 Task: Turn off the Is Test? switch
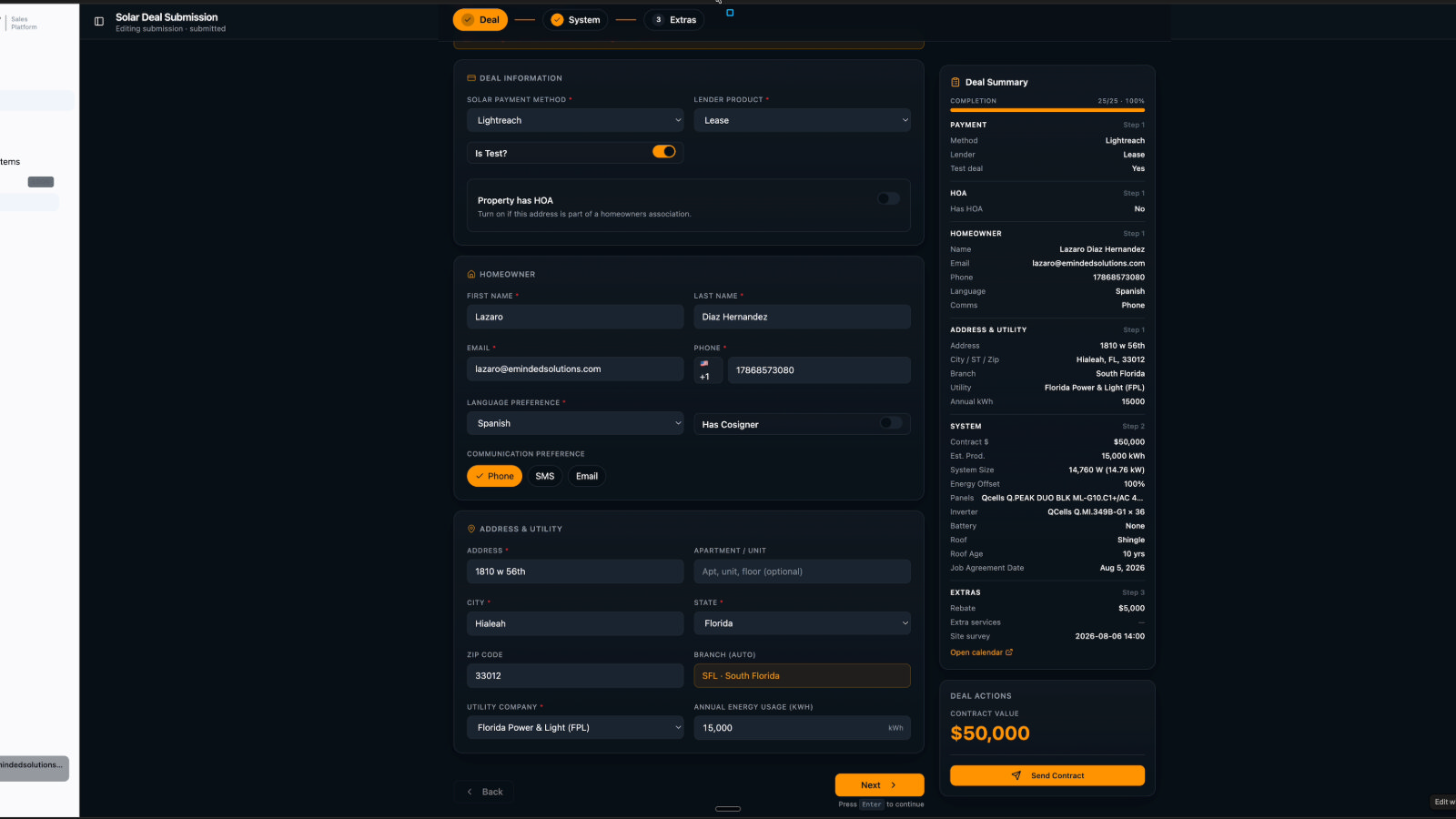click(664, 152)
